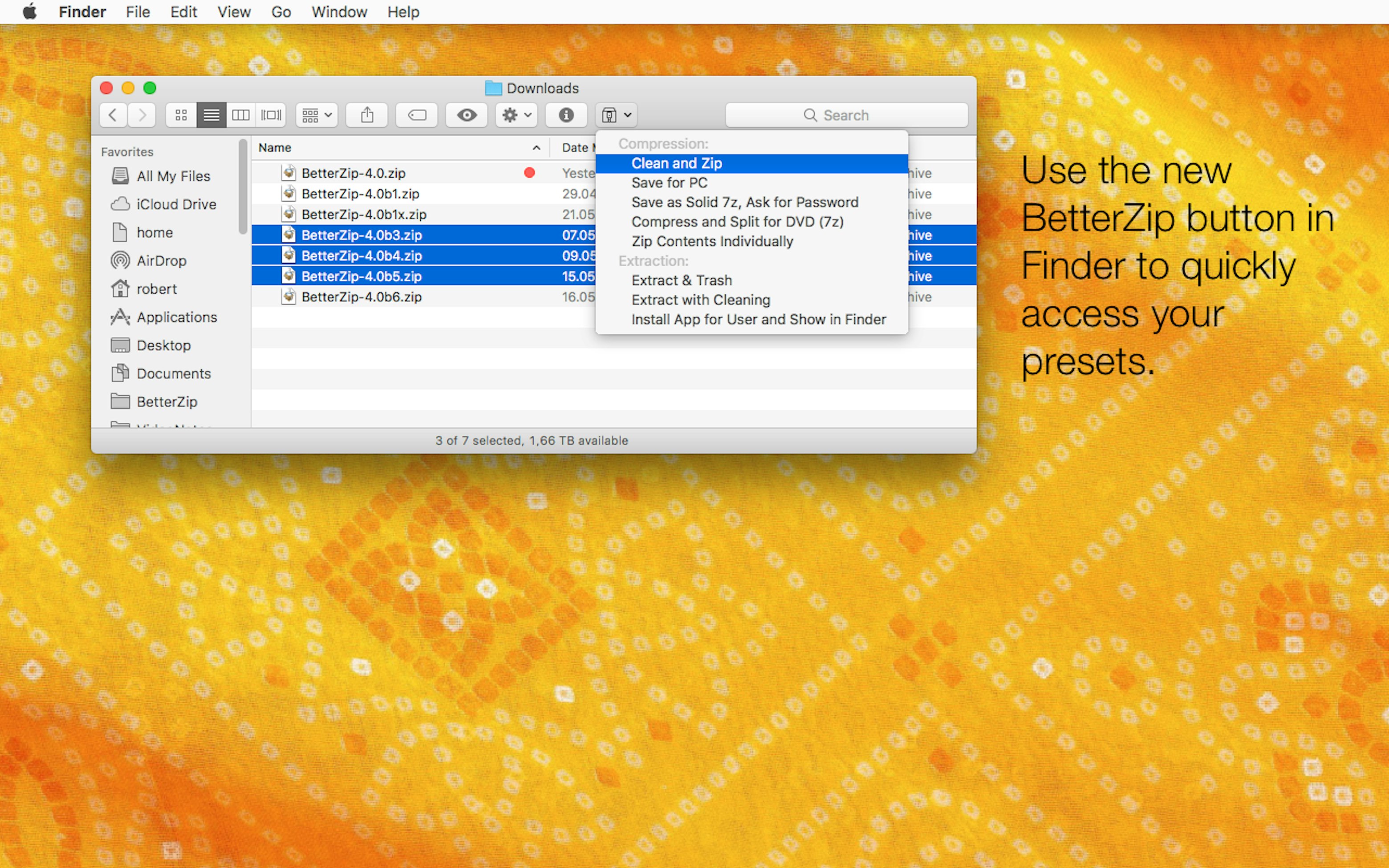Select the Quick Look eye icon
This screenshot has height=868, width=1389.
(466, 115)
